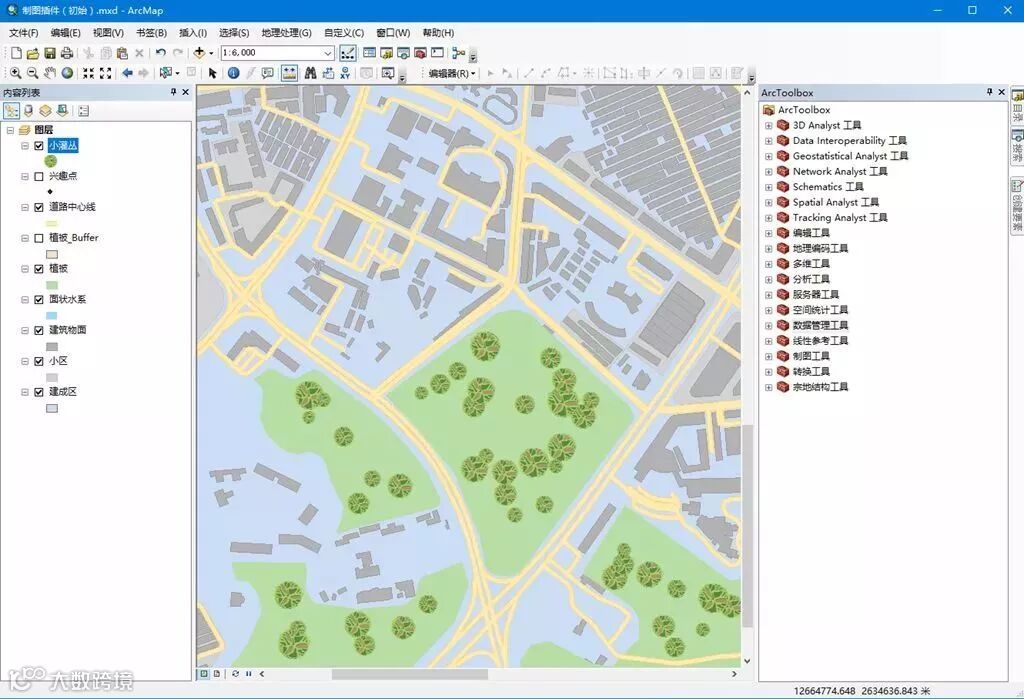Select the Zoom In tool

click(x=16, y=73)
